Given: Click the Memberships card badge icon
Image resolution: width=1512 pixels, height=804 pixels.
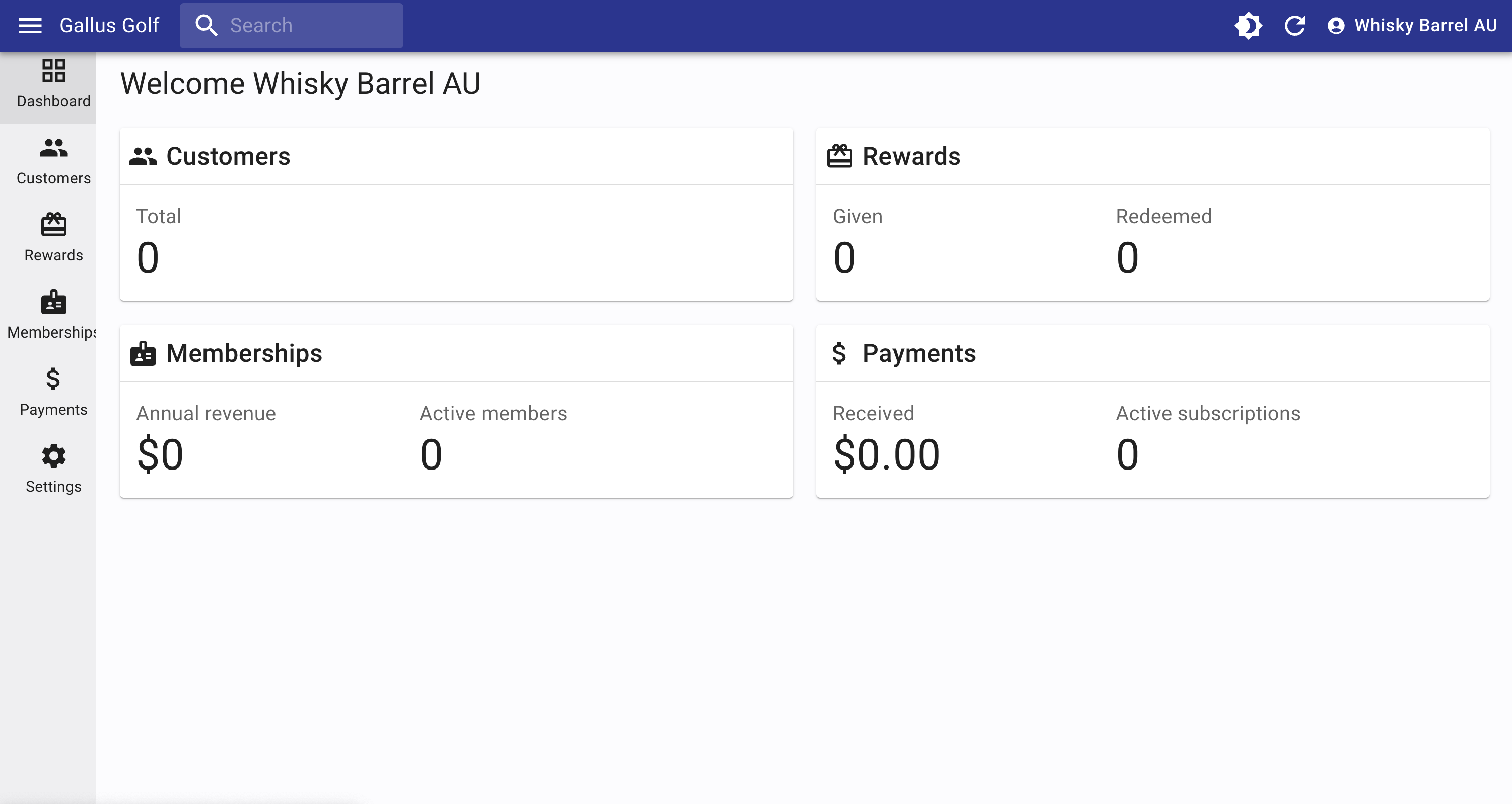Looking at the screenshot, I should [143, 353].
